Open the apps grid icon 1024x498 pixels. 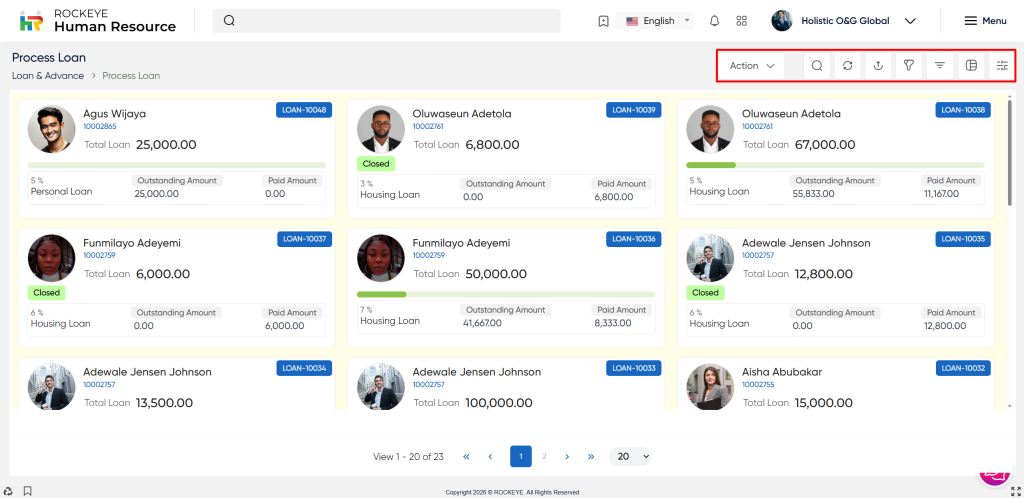point(741,21)
